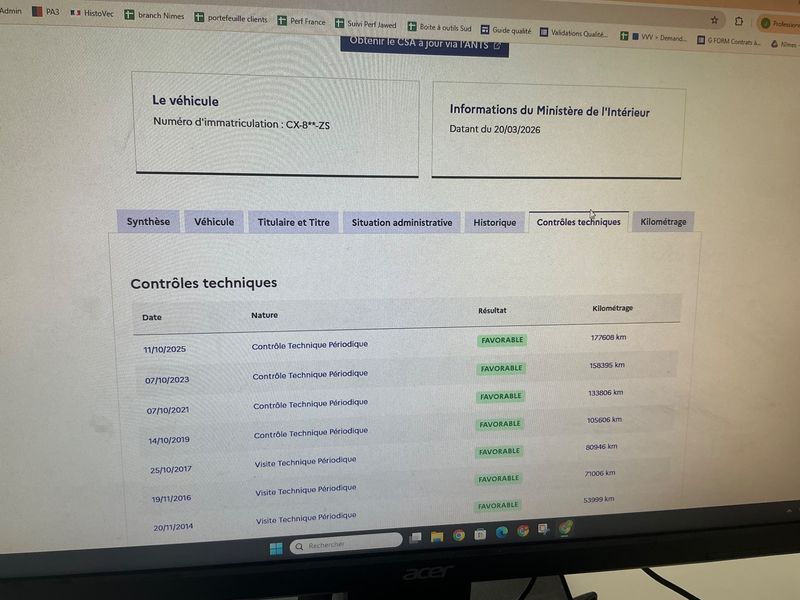Click the mileage 133806 km

pyautogui.click(x=605, y=393)
